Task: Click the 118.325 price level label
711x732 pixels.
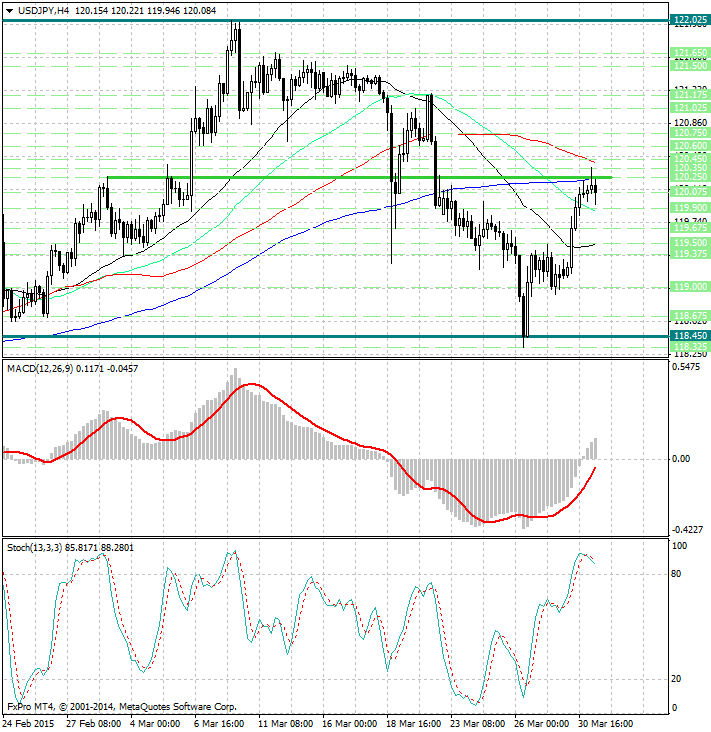Action: pos(690,346)
